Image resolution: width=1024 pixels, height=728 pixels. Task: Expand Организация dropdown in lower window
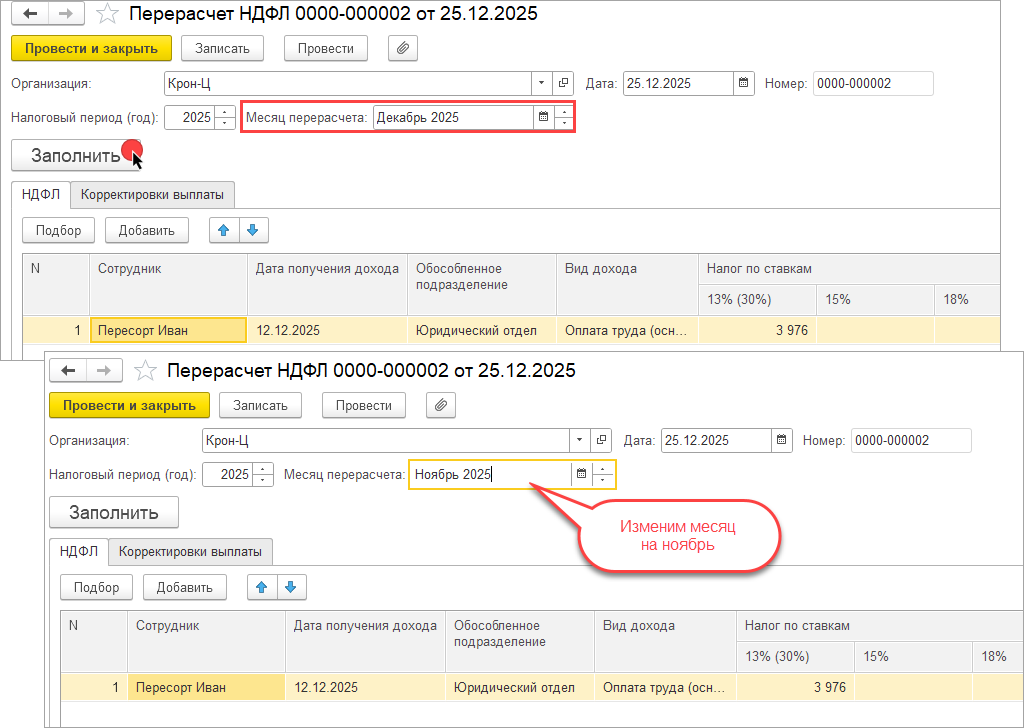coord(579,440)
